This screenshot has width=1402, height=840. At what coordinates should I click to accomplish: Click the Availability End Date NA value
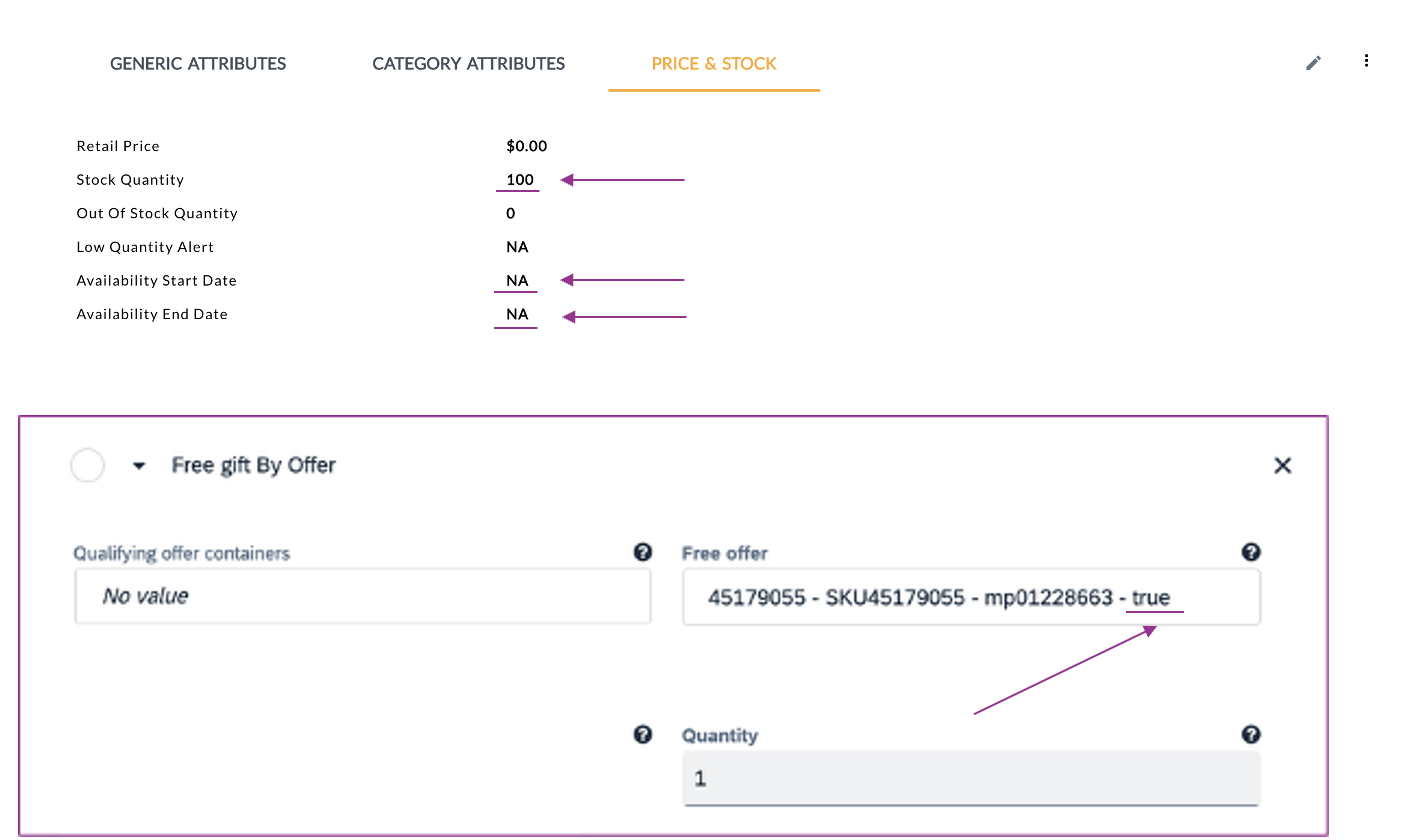[517, 314]
